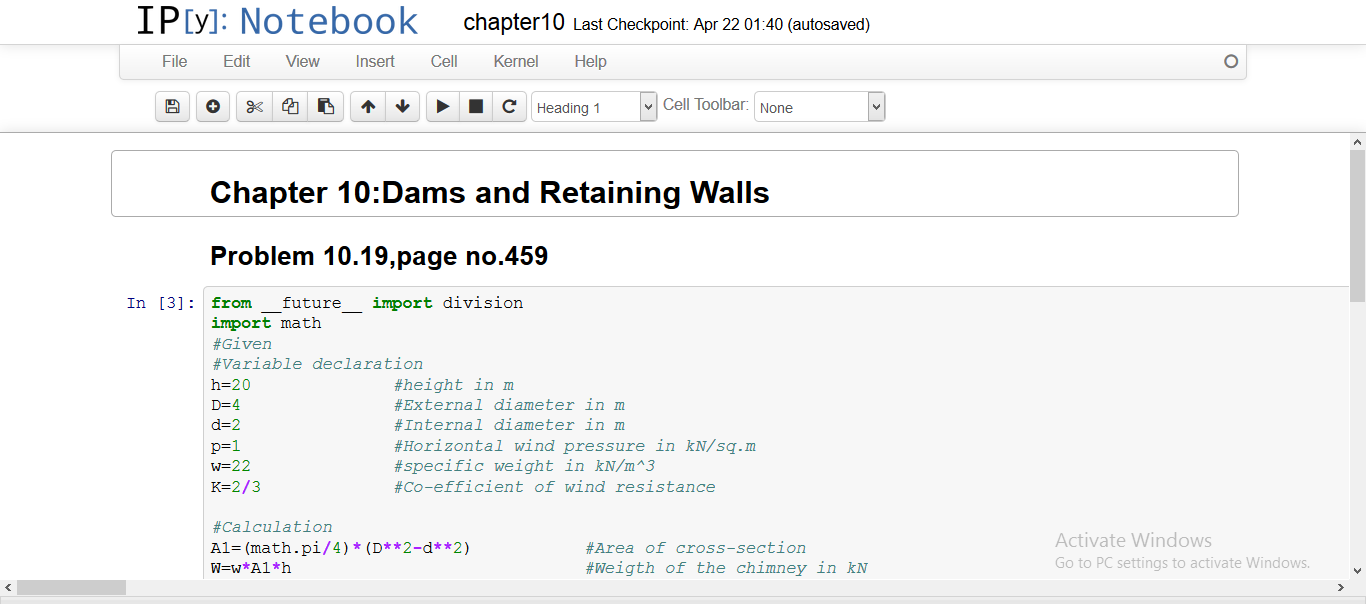
Task: Insert cell below with plus icon
Action: pyautogui.click(x=213, y=107)
